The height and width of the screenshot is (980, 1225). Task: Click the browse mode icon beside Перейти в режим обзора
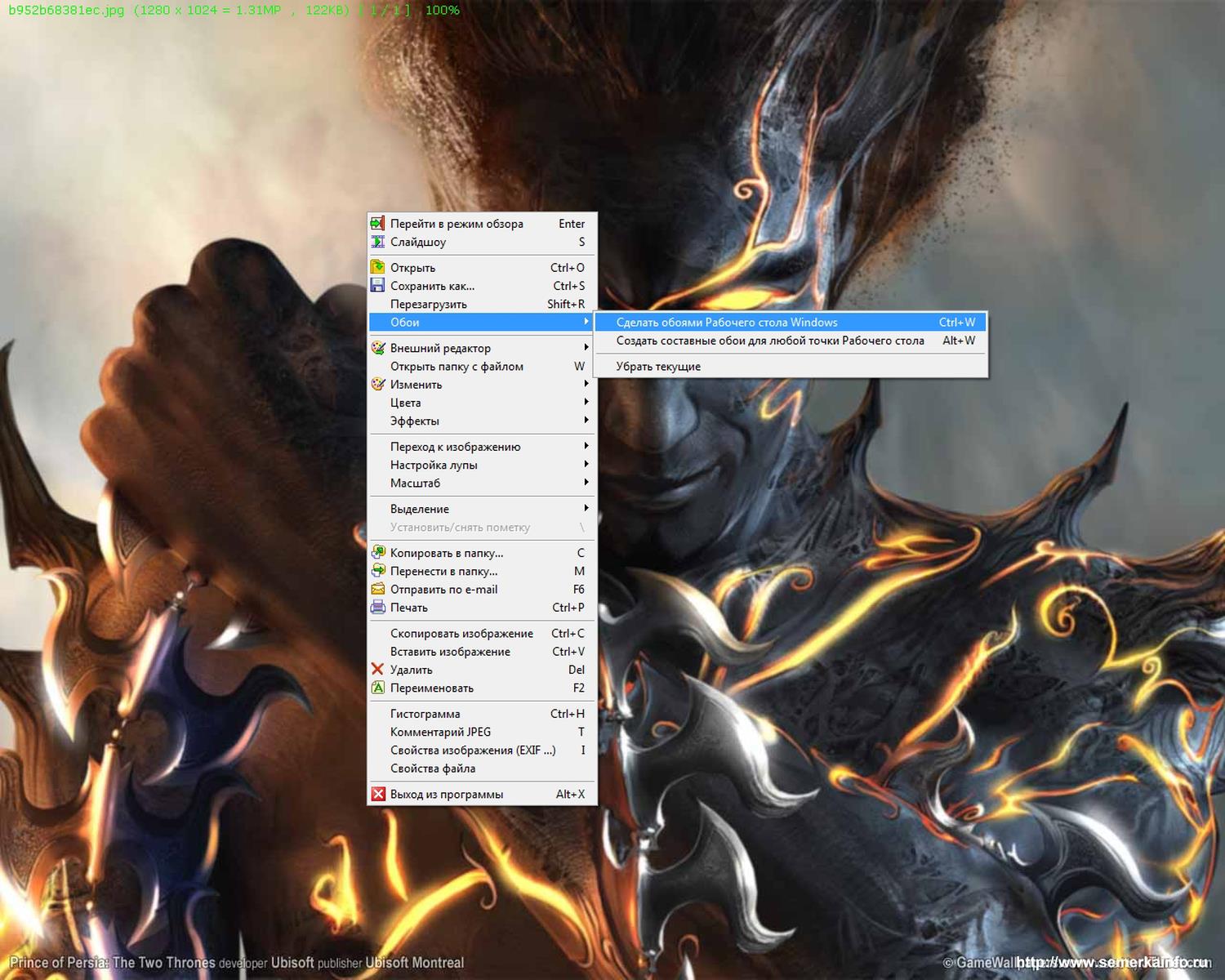tap(377, 224)
